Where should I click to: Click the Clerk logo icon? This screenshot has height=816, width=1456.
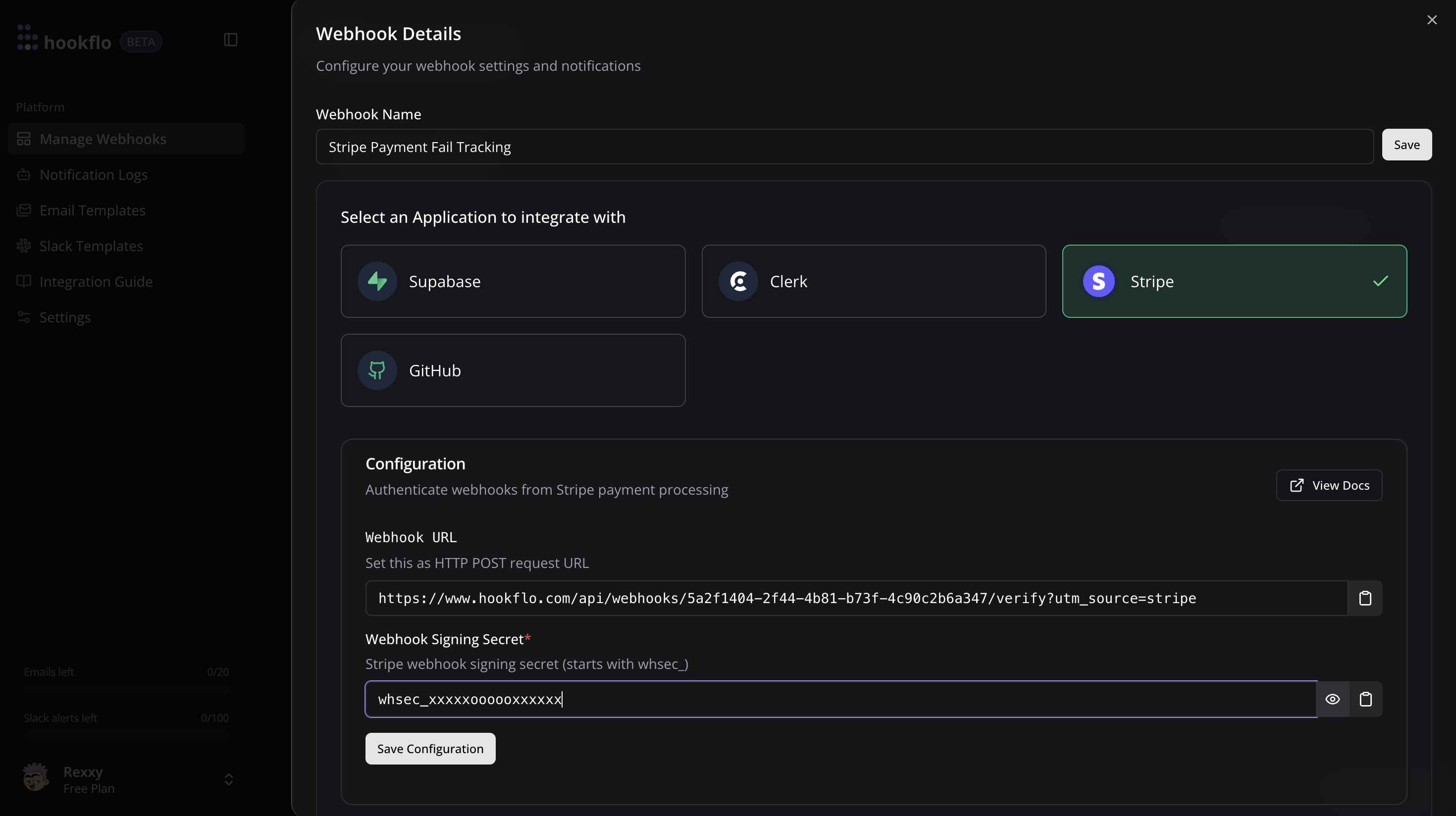coord(738,281)
